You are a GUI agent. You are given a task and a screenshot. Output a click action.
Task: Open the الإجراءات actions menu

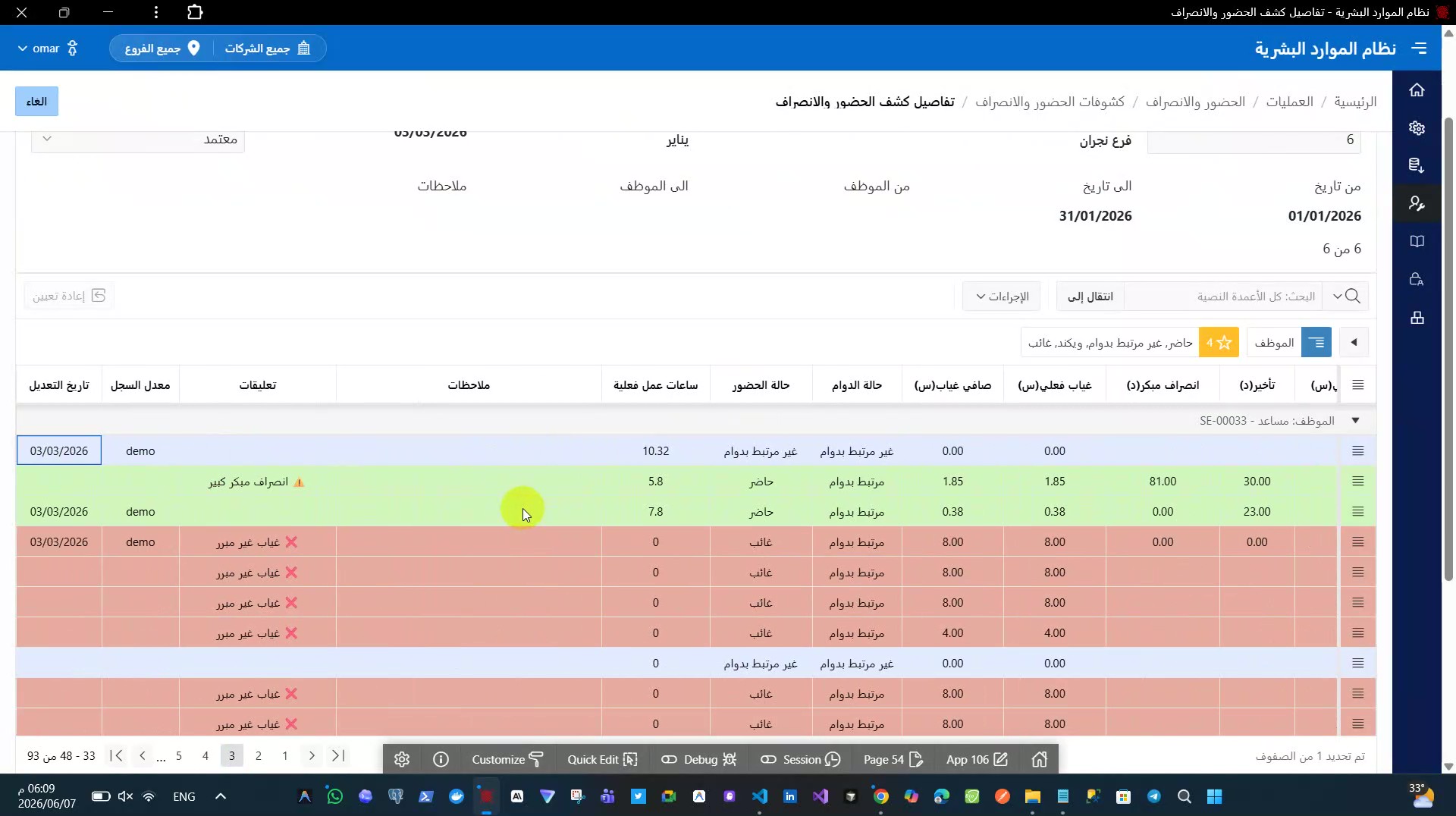pyautogui.click(x=1002, y=296)
